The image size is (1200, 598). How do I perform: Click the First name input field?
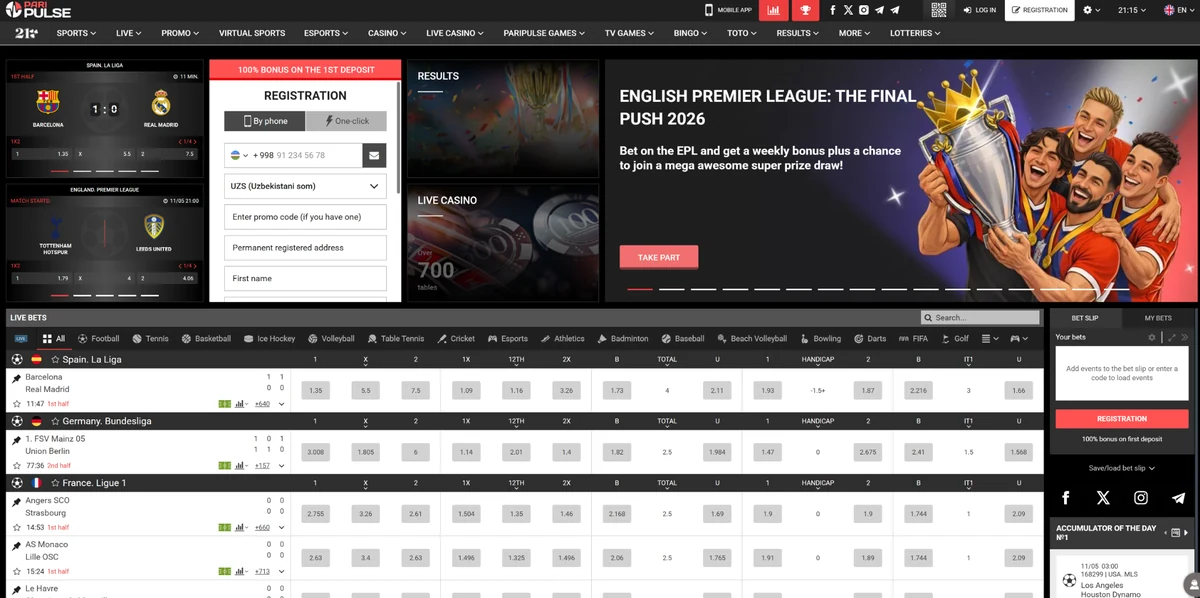point(305,278)
